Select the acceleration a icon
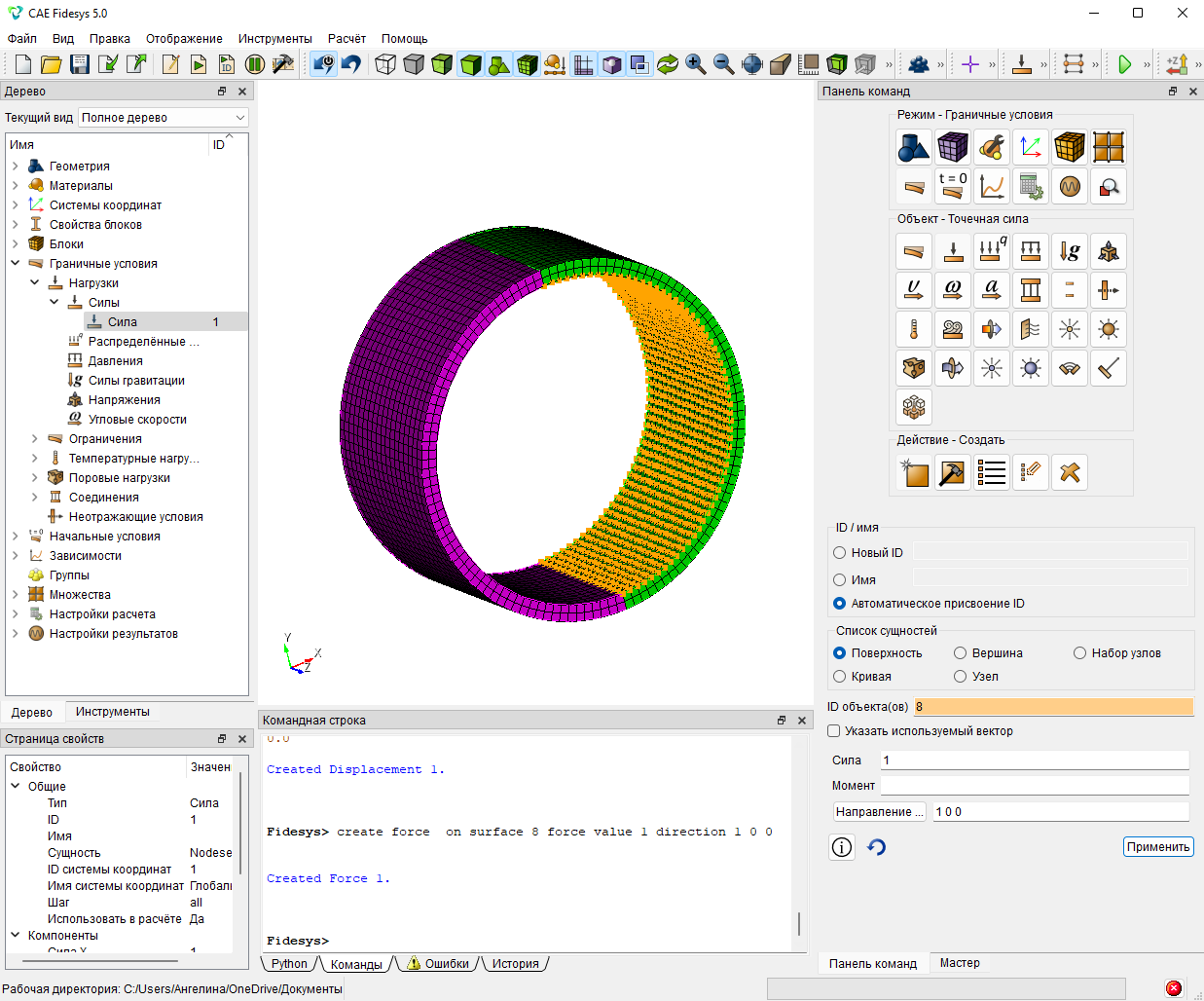Viewport: 1204px width, 1001px height. click(x=992, y=290)
